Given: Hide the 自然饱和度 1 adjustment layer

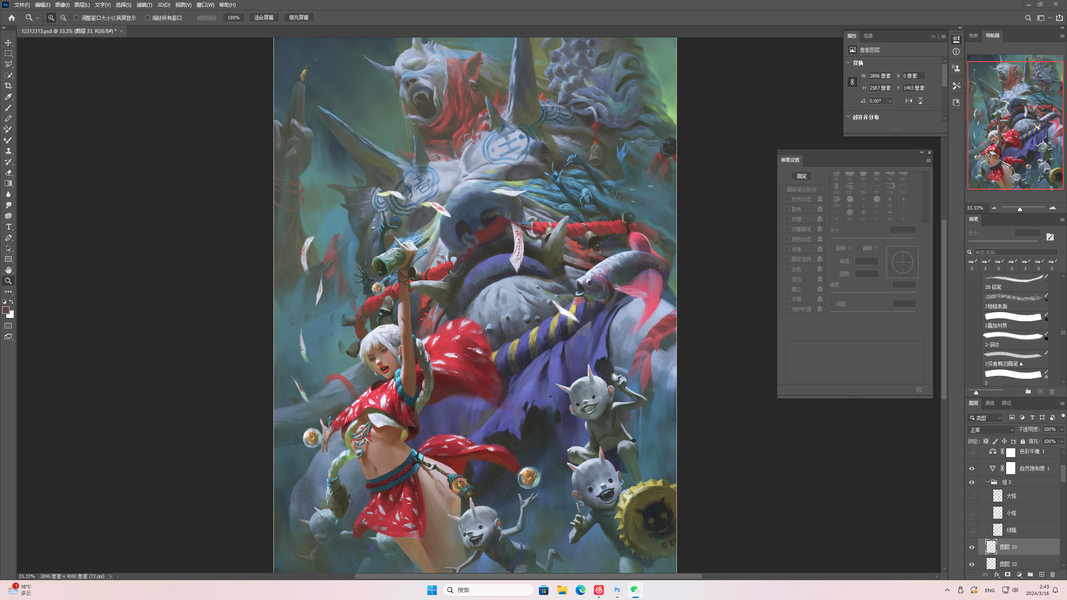Looking at the screenshot, I should point(972,469).
